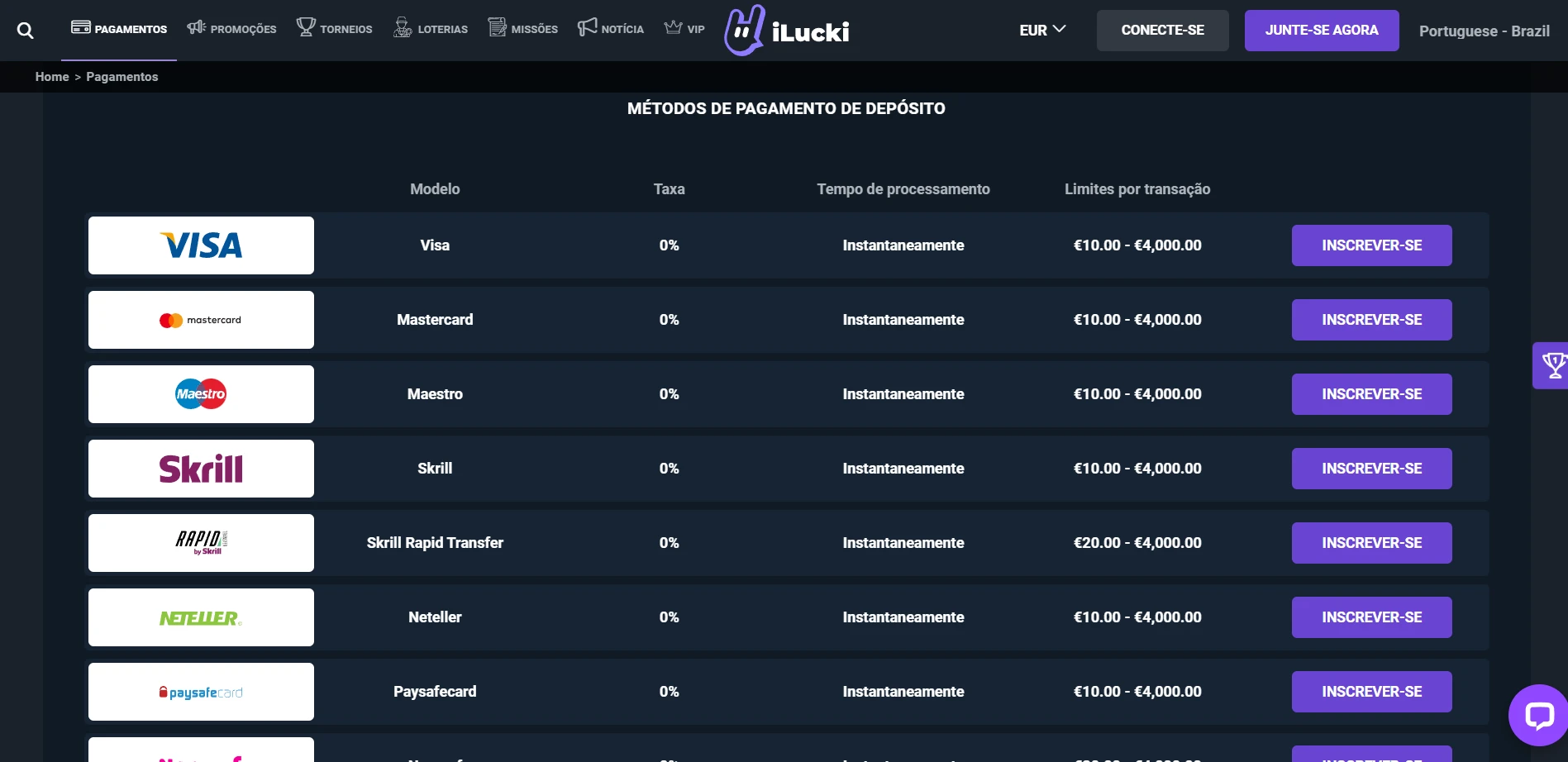This screenshot has height=762, width=1568.
Task: Click Inscrever-se in the Neteller row
Action: click(x=1371, y=617)
